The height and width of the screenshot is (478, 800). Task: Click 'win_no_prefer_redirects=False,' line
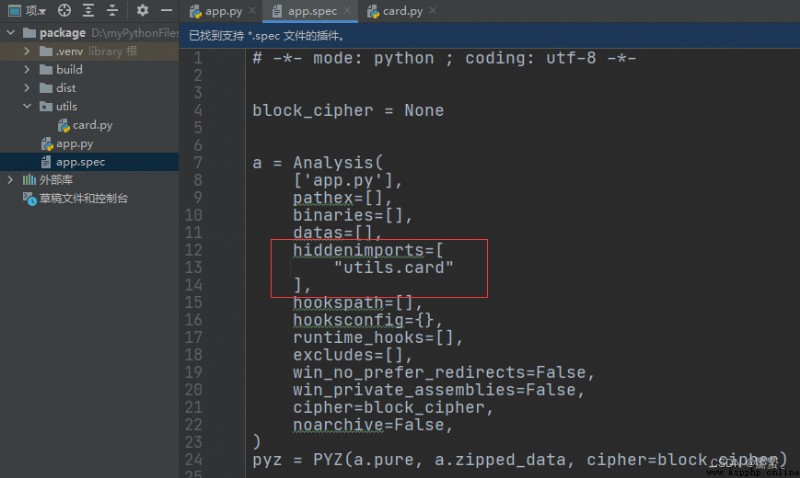(444, 373)
